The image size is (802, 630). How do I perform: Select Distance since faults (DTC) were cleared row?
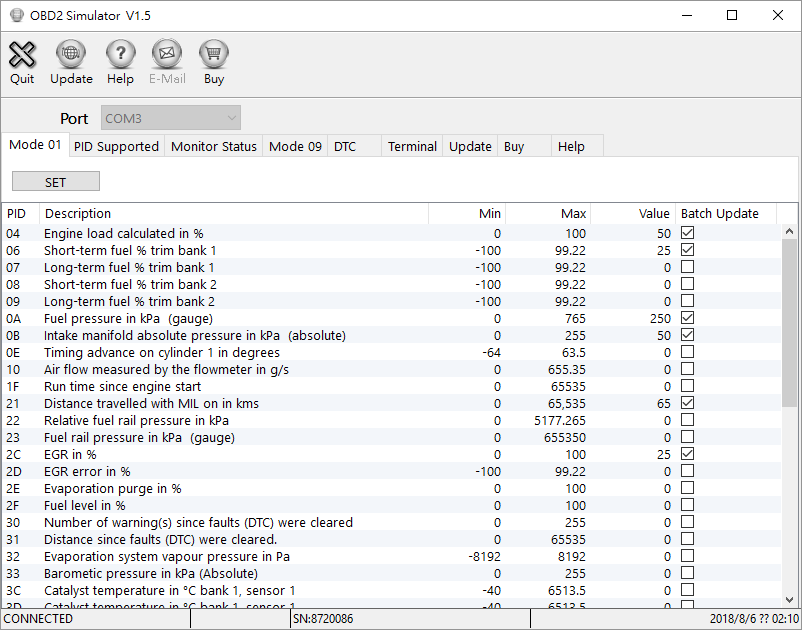click(x=392, y=539)
